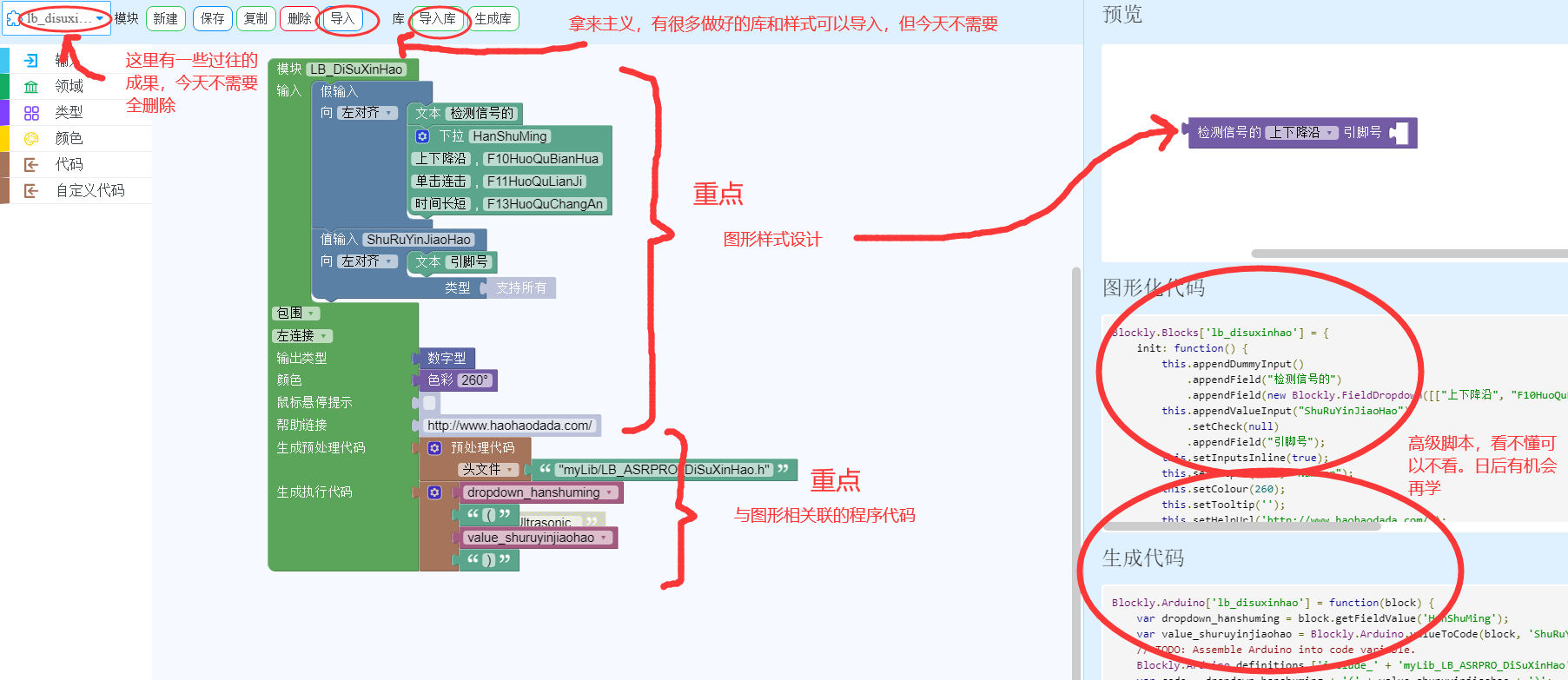Click the 新建 button

click(165, 18)
